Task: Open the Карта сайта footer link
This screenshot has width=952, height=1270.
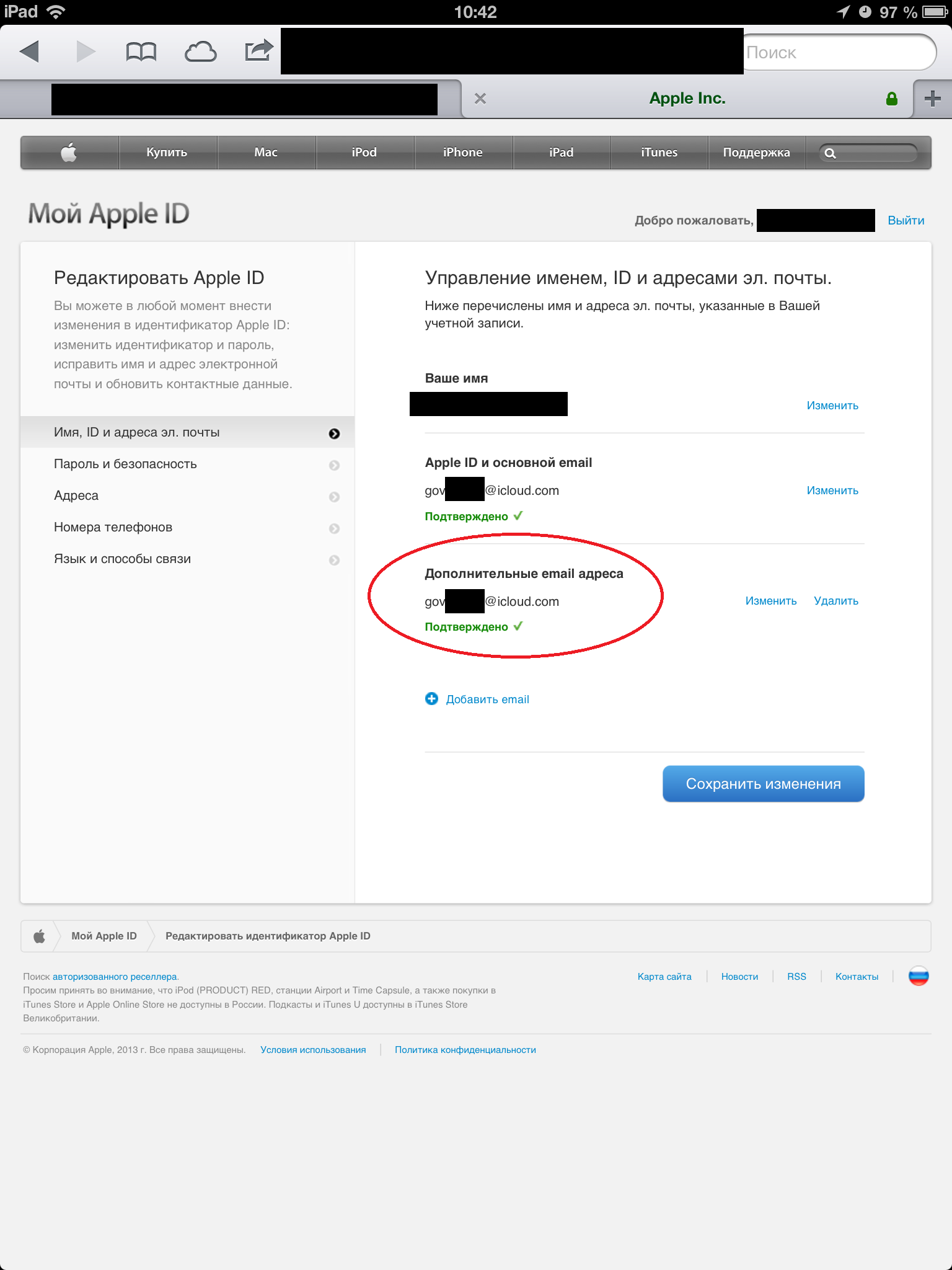Action: 664,977
